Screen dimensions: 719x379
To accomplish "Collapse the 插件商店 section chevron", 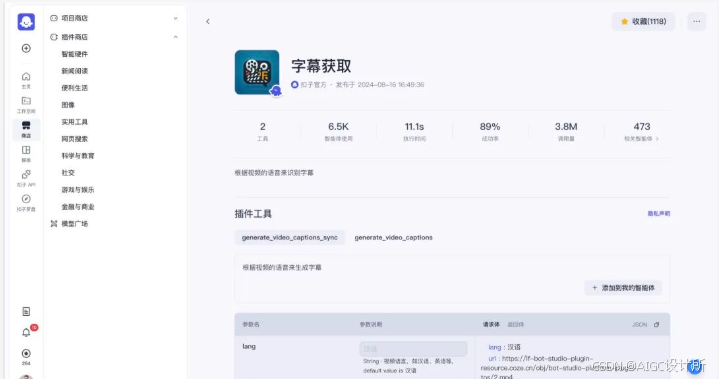I will point(176,37).
